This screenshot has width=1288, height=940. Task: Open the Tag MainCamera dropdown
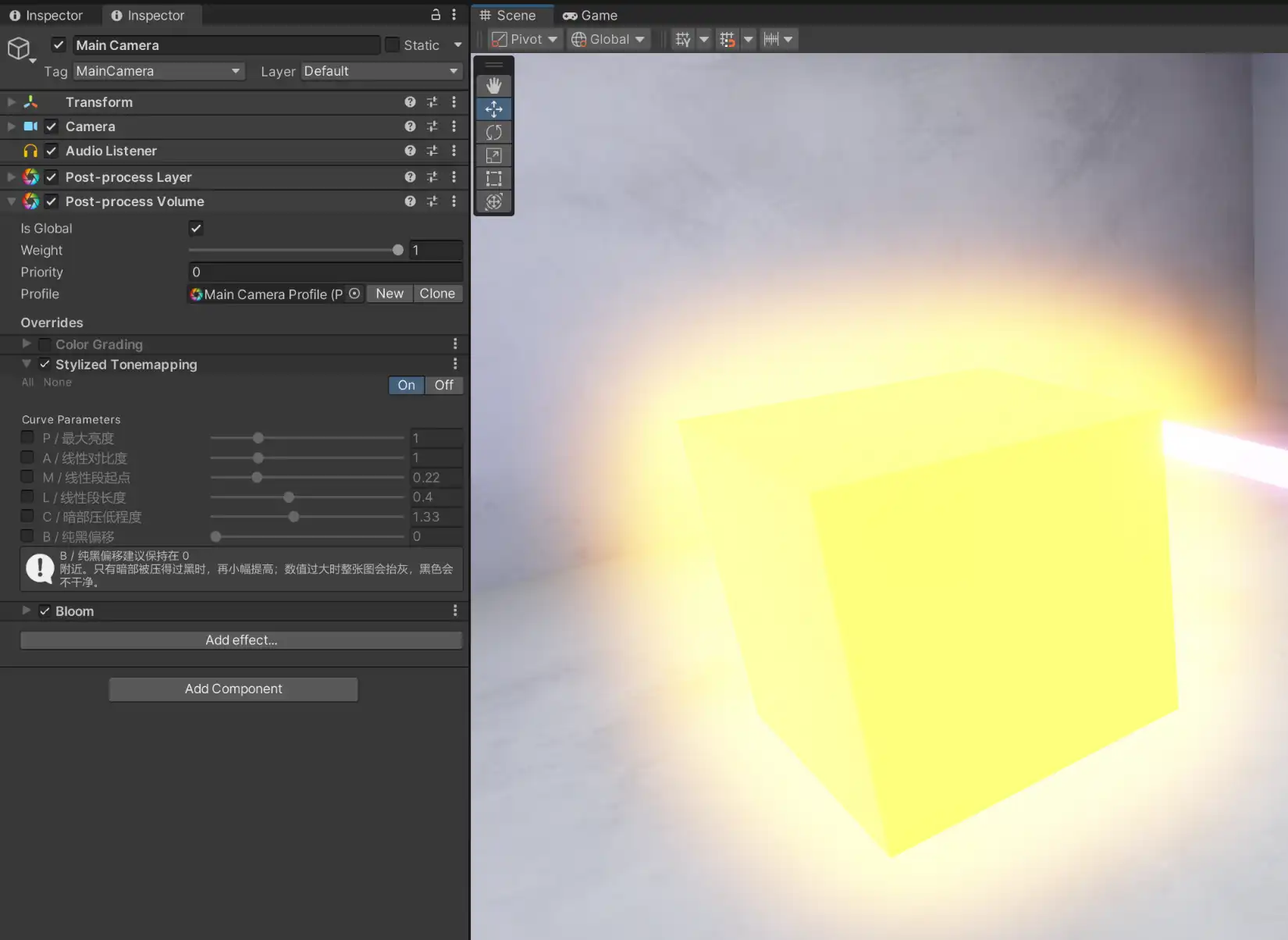pyautogui.click(x=158, y=71)
